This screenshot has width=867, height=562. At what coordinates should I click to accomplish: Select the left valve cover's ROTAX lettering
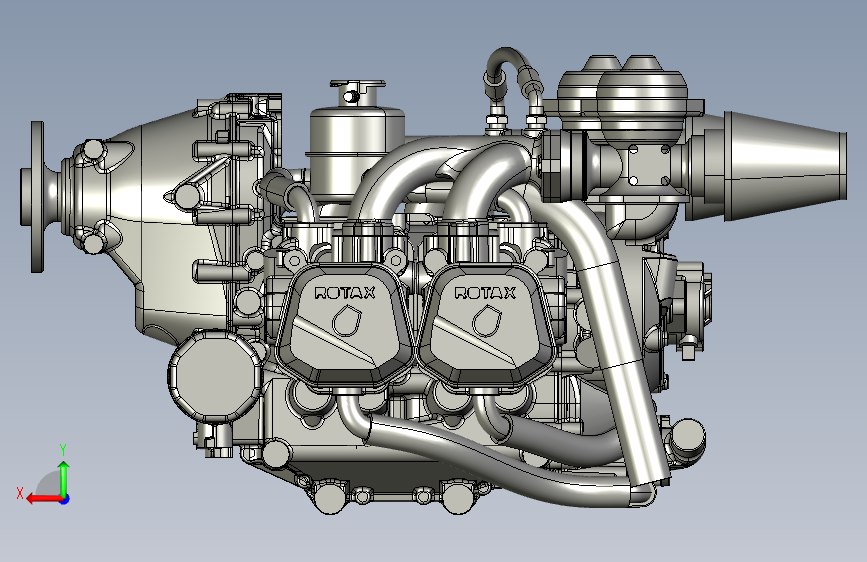coord(344,293)
